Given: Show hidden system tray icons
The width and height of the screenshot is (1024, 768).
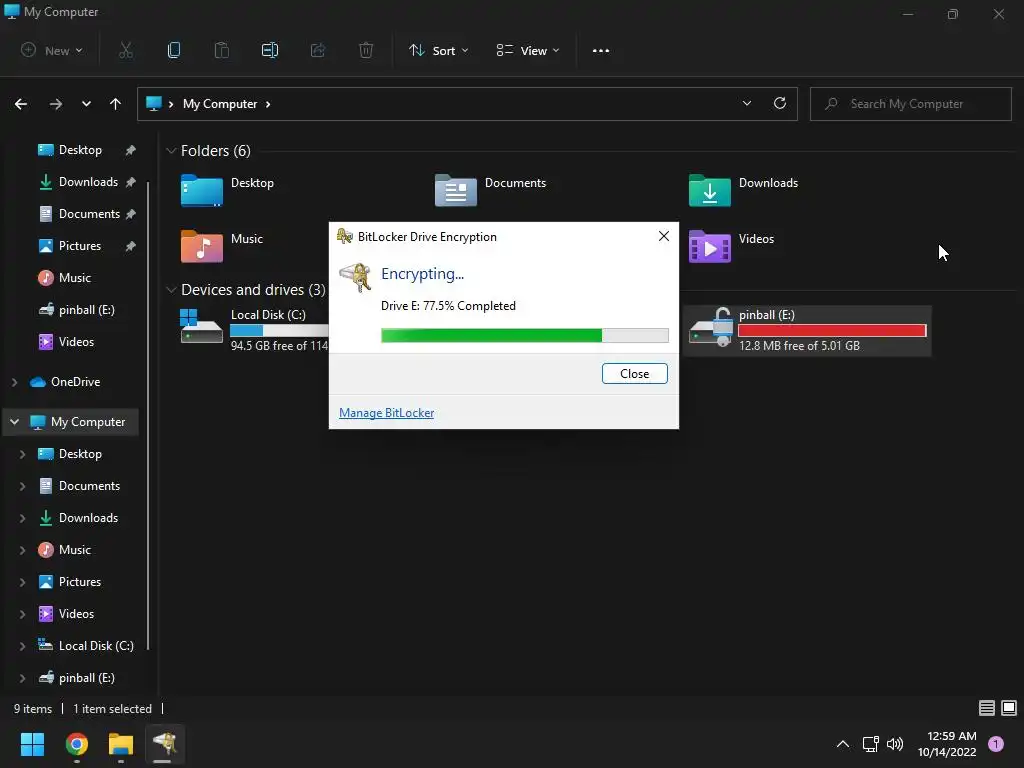Looking at the screenshot, I should coord(843,744).
